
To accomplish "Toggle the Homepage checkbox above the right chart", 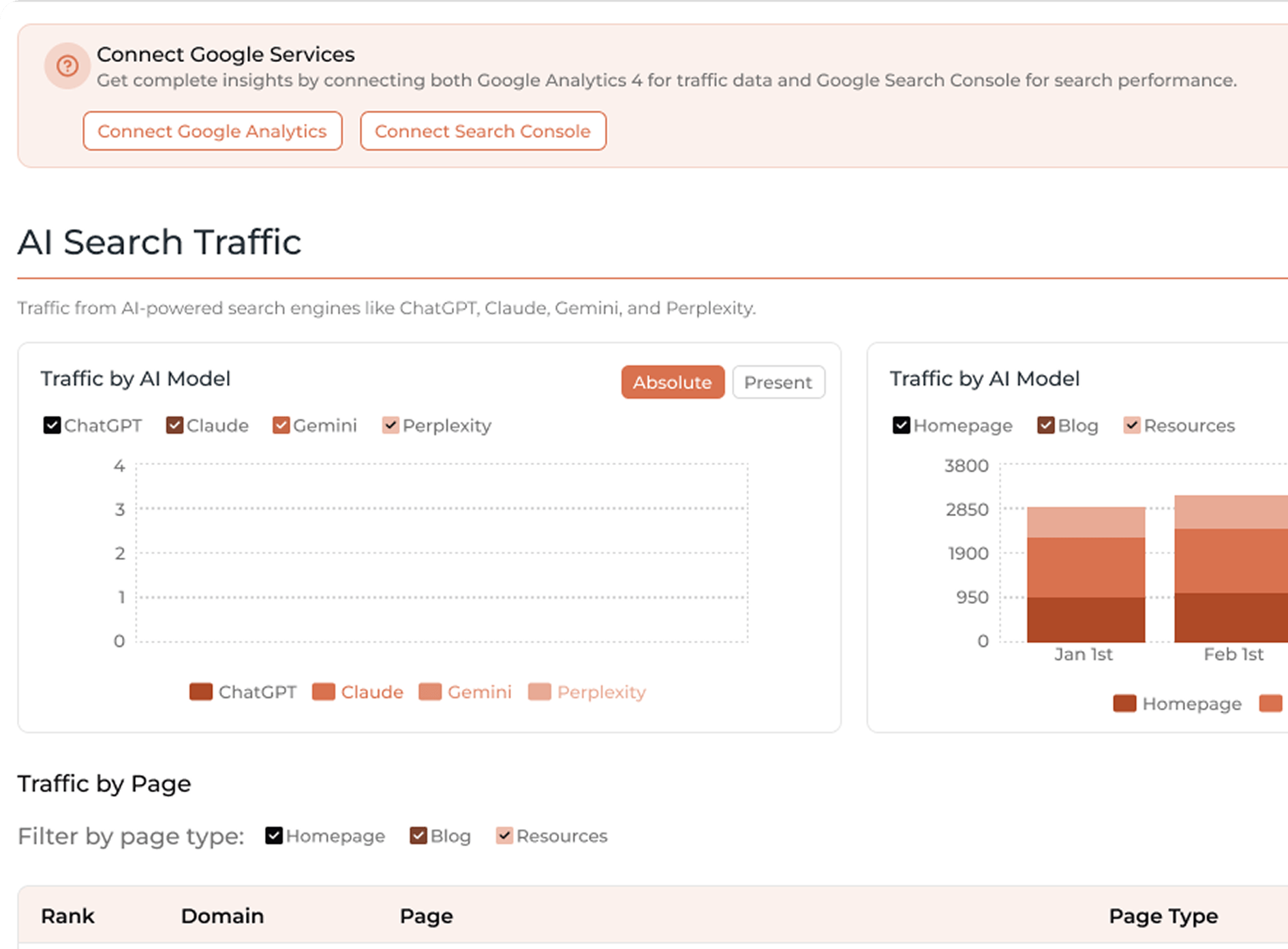I will tap(901, 425).
